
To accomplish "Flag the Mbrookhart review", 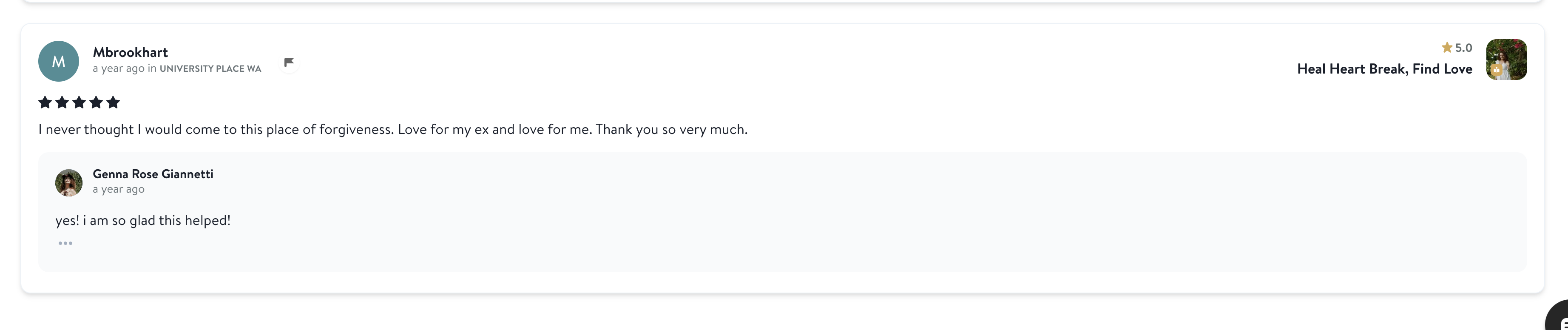I will pos(289,62).
